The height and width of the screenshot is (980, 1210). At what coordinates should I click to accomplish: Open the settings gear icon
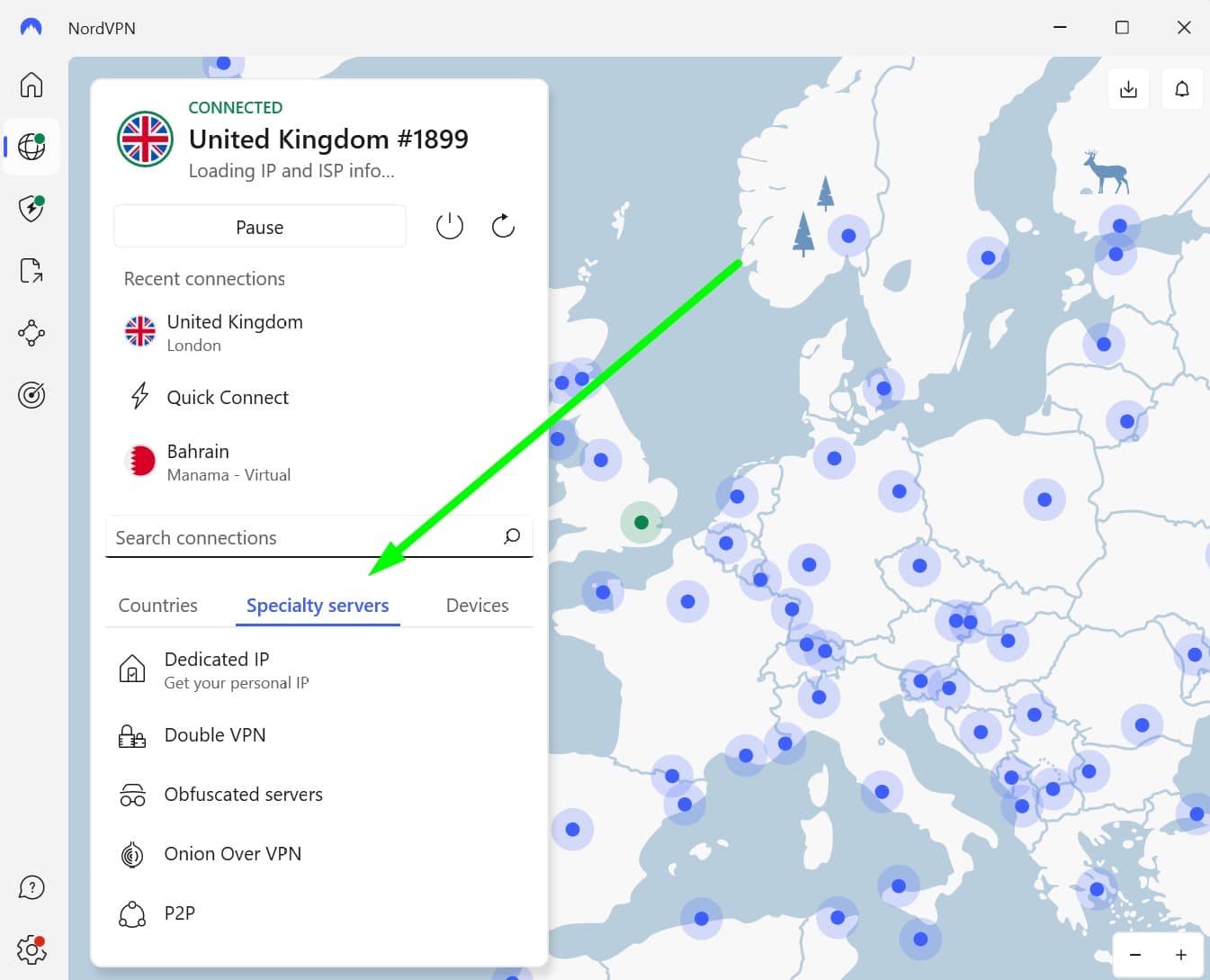(x=31, y=949)
